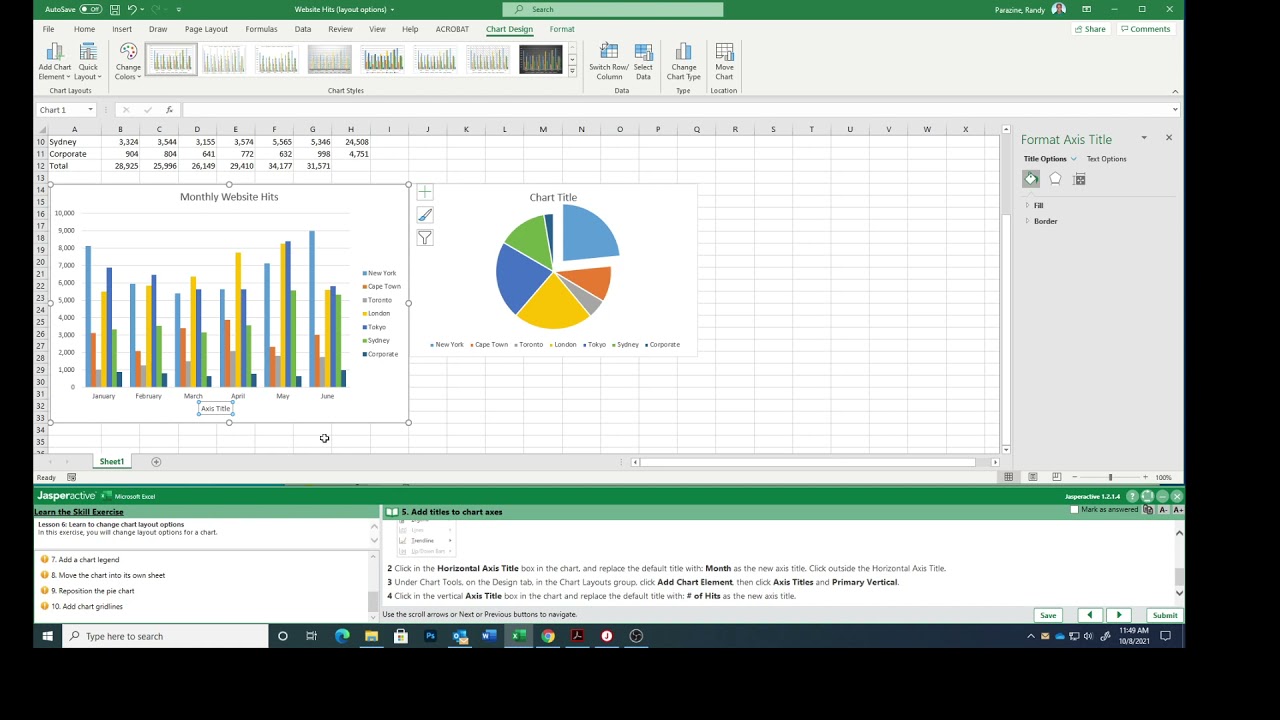Switch to Text Options tab

[1106, 159]
